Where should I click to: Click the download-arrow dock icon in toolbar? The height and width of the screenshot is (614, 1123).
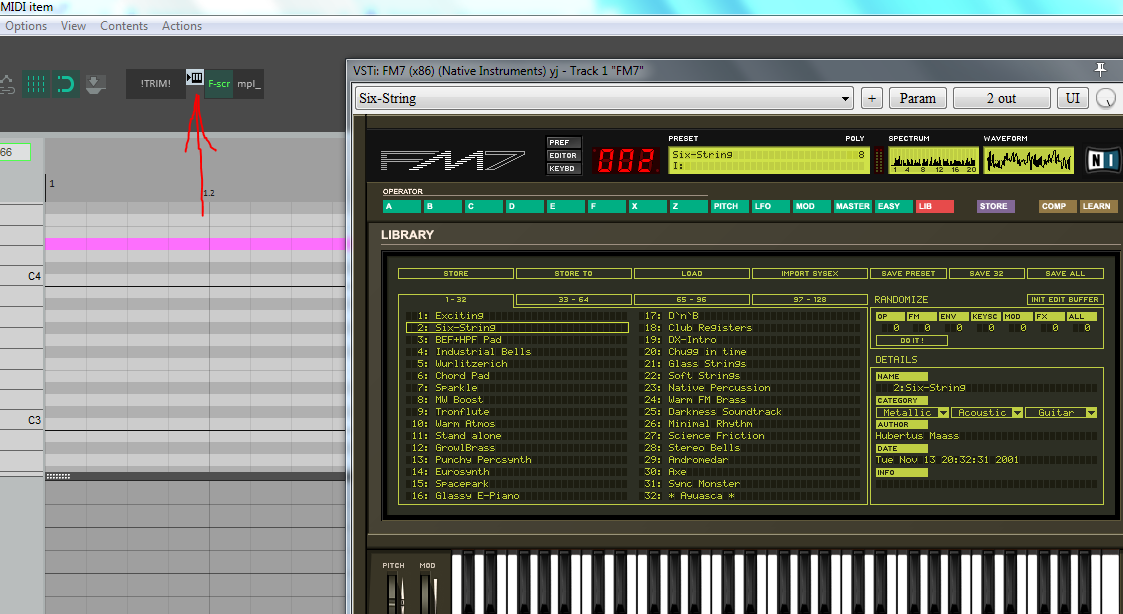tap(95, 85)
